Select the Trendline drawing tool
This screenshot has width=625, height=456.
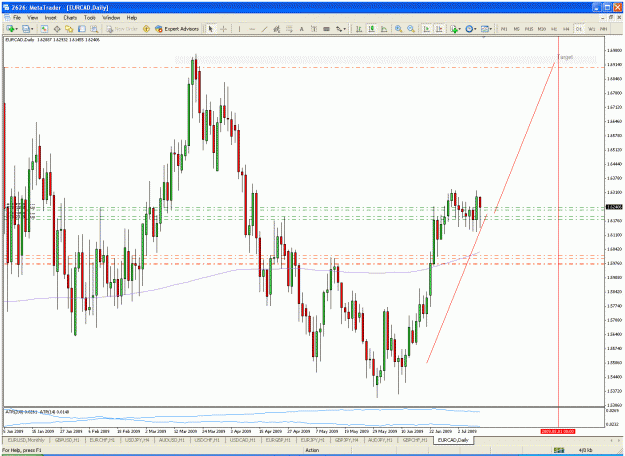pyautogui.click(x=264, y=29)
